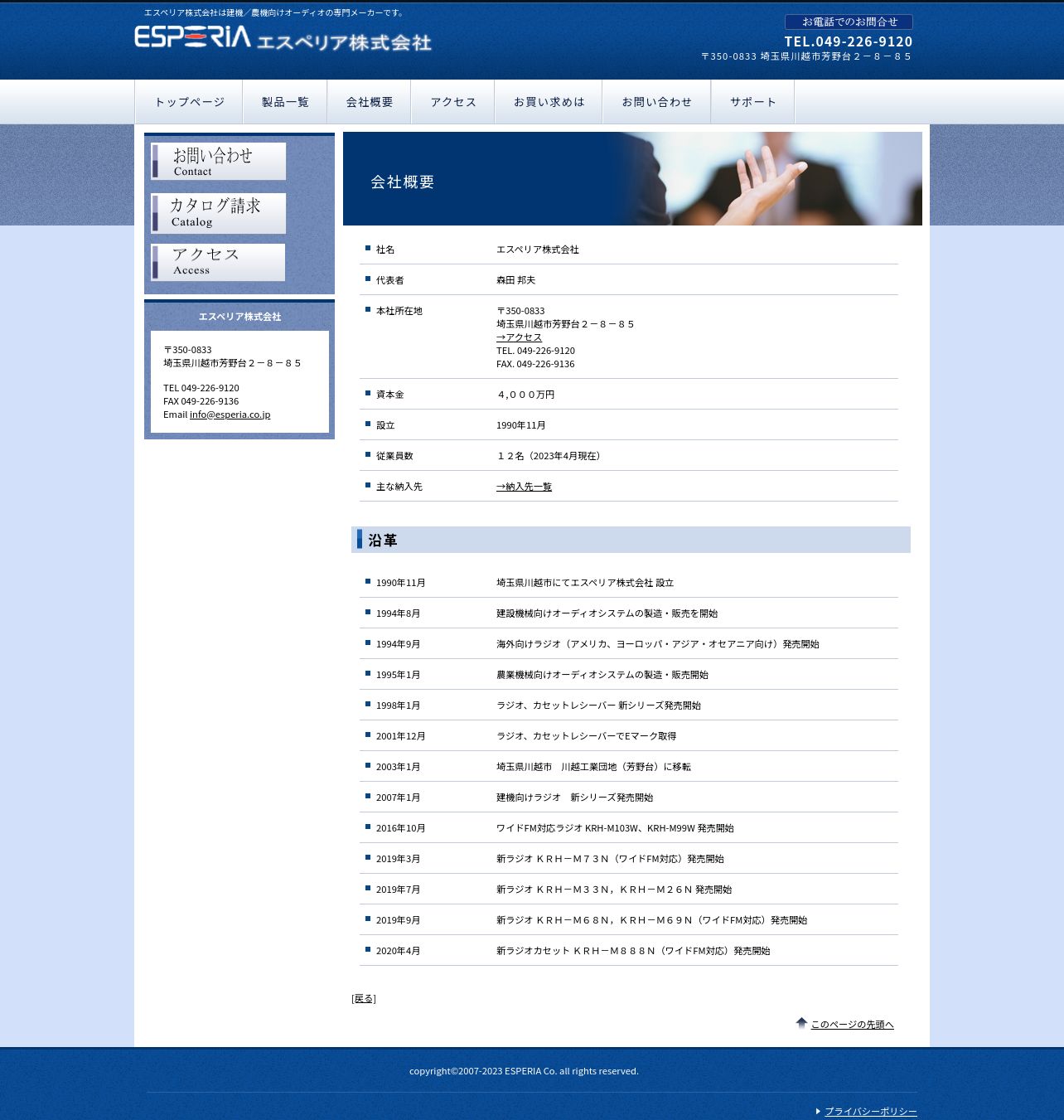Screen dimensions: 1064x1120
Task: Click the 2020年4月 history date
Action: pyautogui.click(x=398, y=951)
